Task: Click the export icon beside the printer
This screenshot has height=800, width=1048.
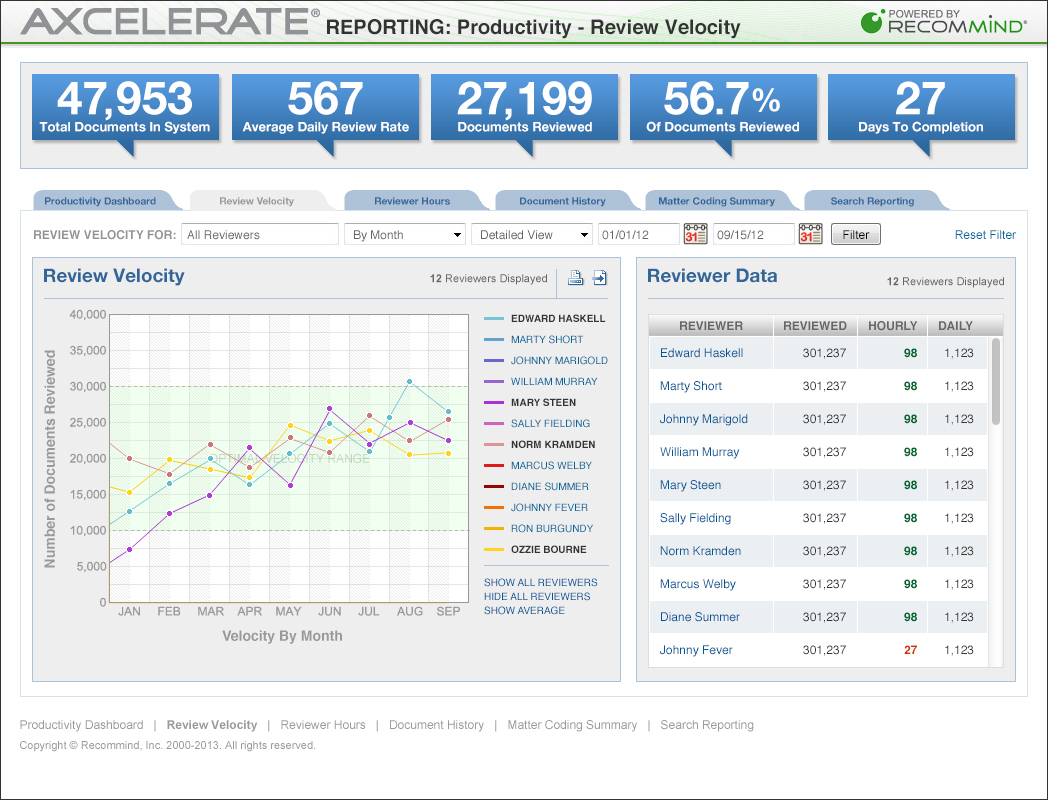Action: point(600,278)
